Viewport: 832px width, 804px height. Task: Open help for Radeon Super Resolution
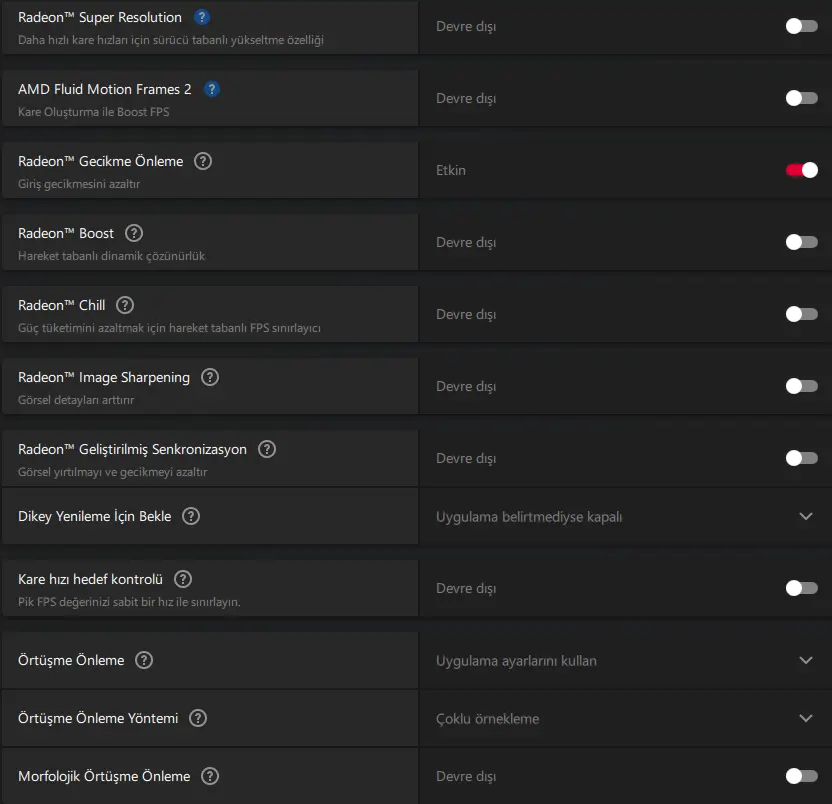tap(202, 18)
